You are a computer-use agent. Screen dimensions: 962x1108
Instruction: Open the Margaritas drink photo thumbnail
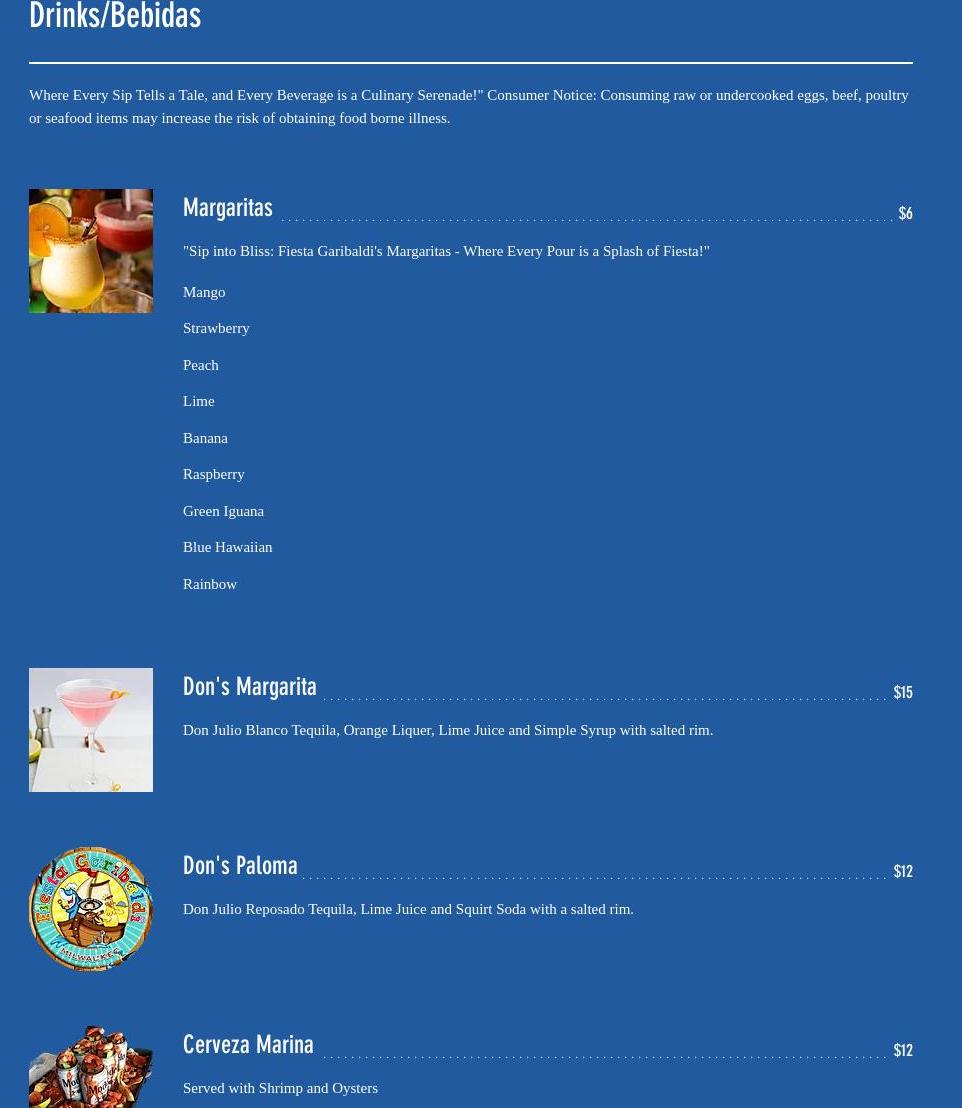pyautogui.click(x=90, y=251)
